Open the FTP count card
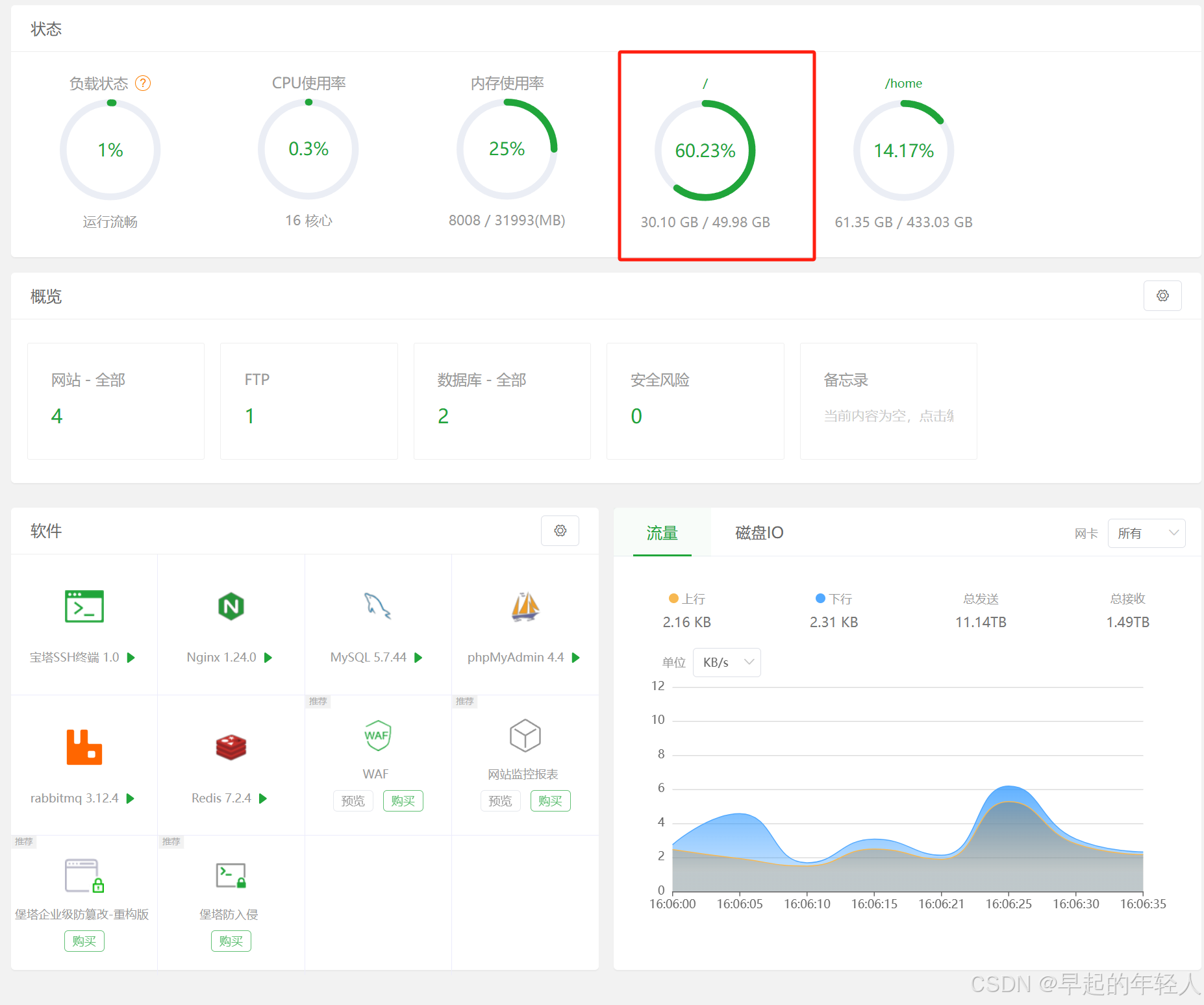The height and width of the screenshot is (1005, 1204). [309, 401]
